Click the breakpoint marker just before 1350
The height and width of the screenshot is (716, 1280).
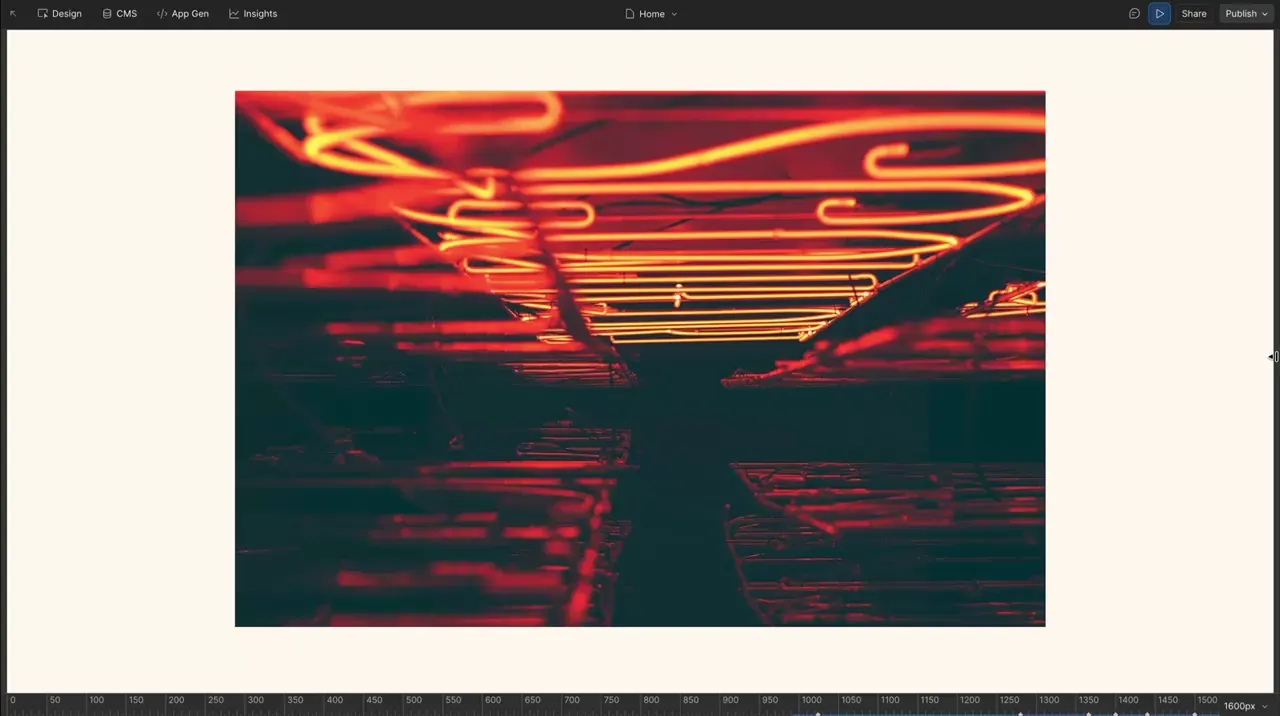pyautogui.click(x=1089, y=714)
